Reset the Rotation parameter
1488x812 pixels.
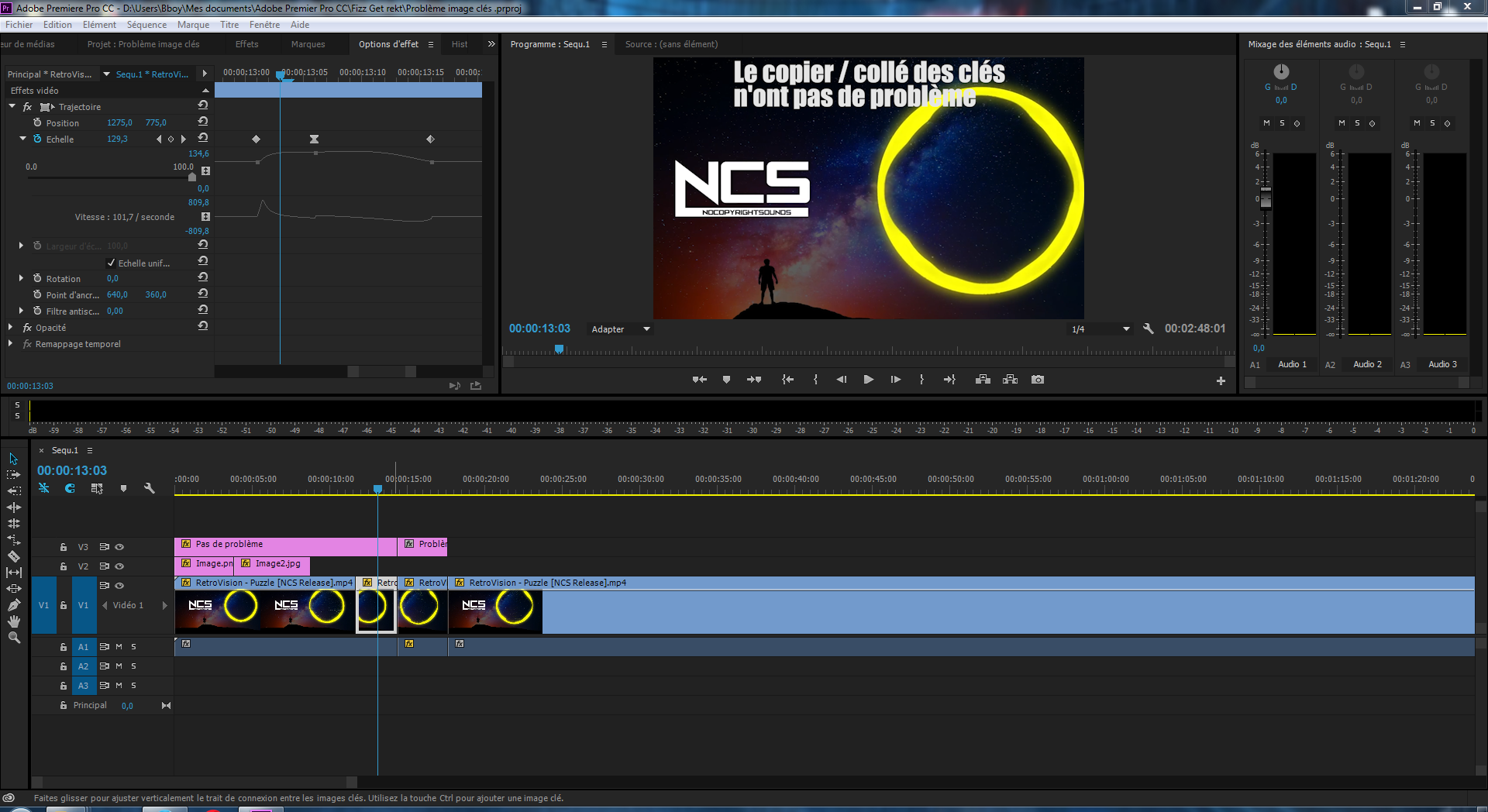[x=203, y=277]
